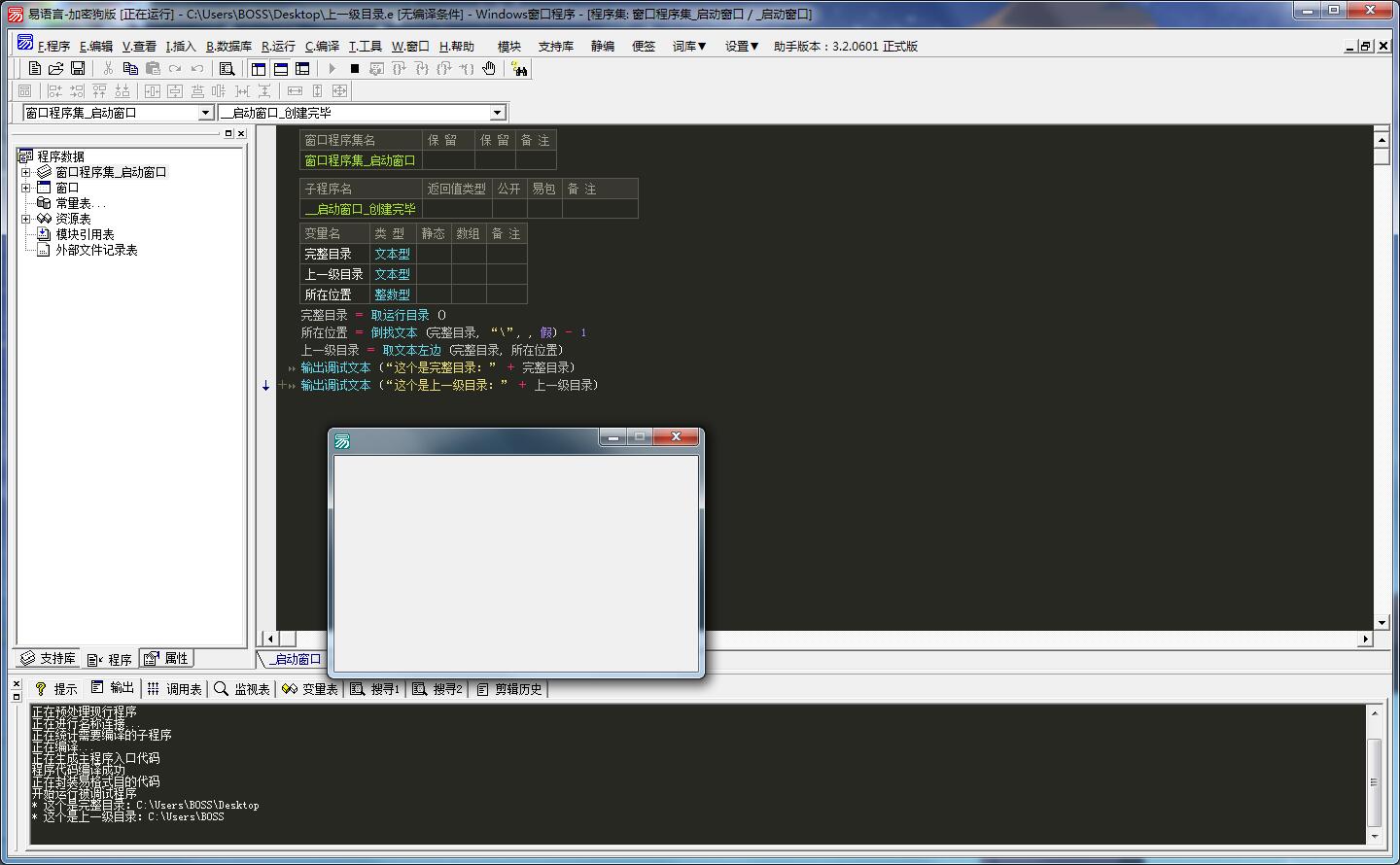Select 外部文件记录表 tree item
Screen dimensions: 1400x865
(96, 250)
